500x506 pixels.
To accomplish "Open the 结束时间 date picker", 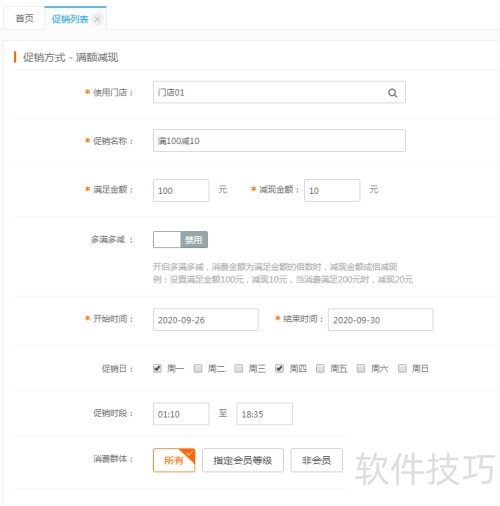I will tap(381, 320).
